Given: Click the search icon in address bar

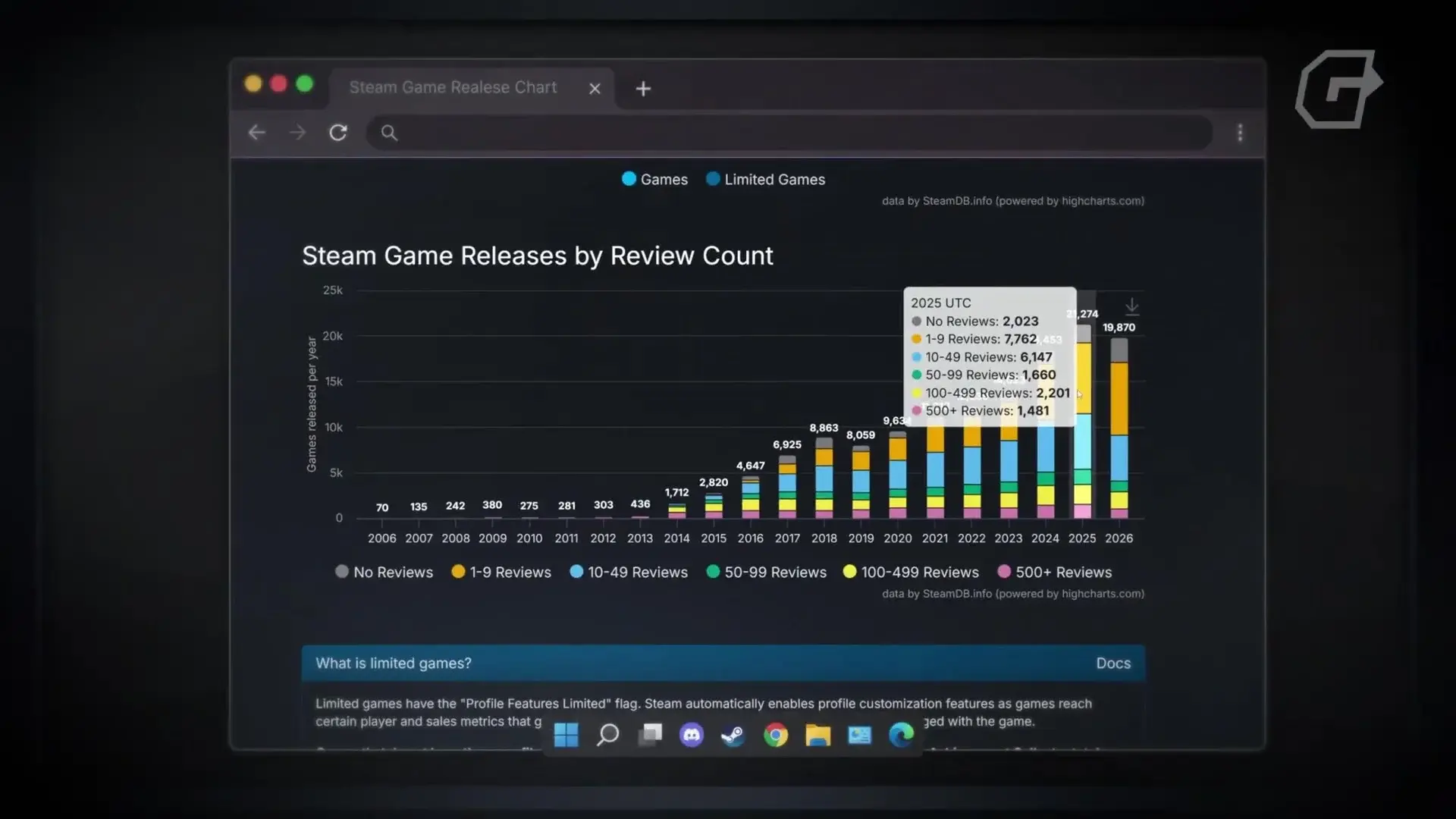Looking at the screenshot, I should click(389, 133).
